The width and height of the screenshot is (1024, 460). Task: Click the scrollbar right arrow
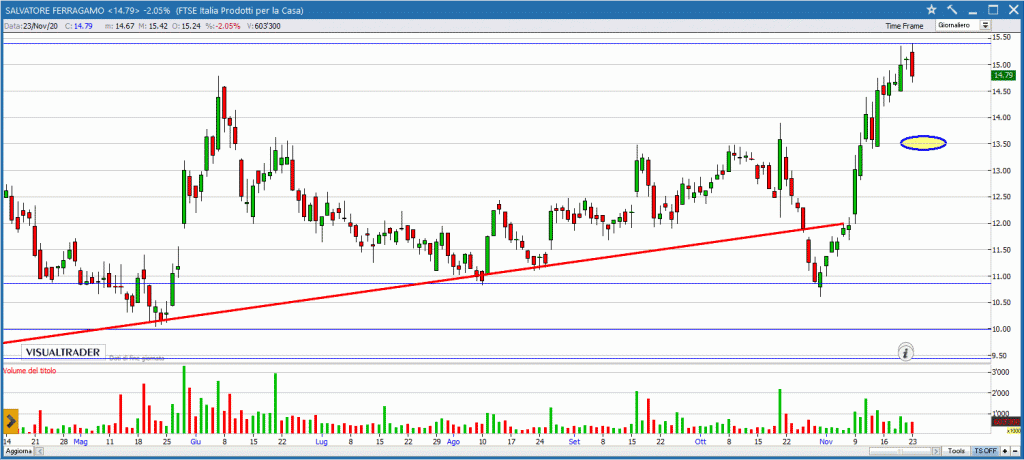coord(936,452)
